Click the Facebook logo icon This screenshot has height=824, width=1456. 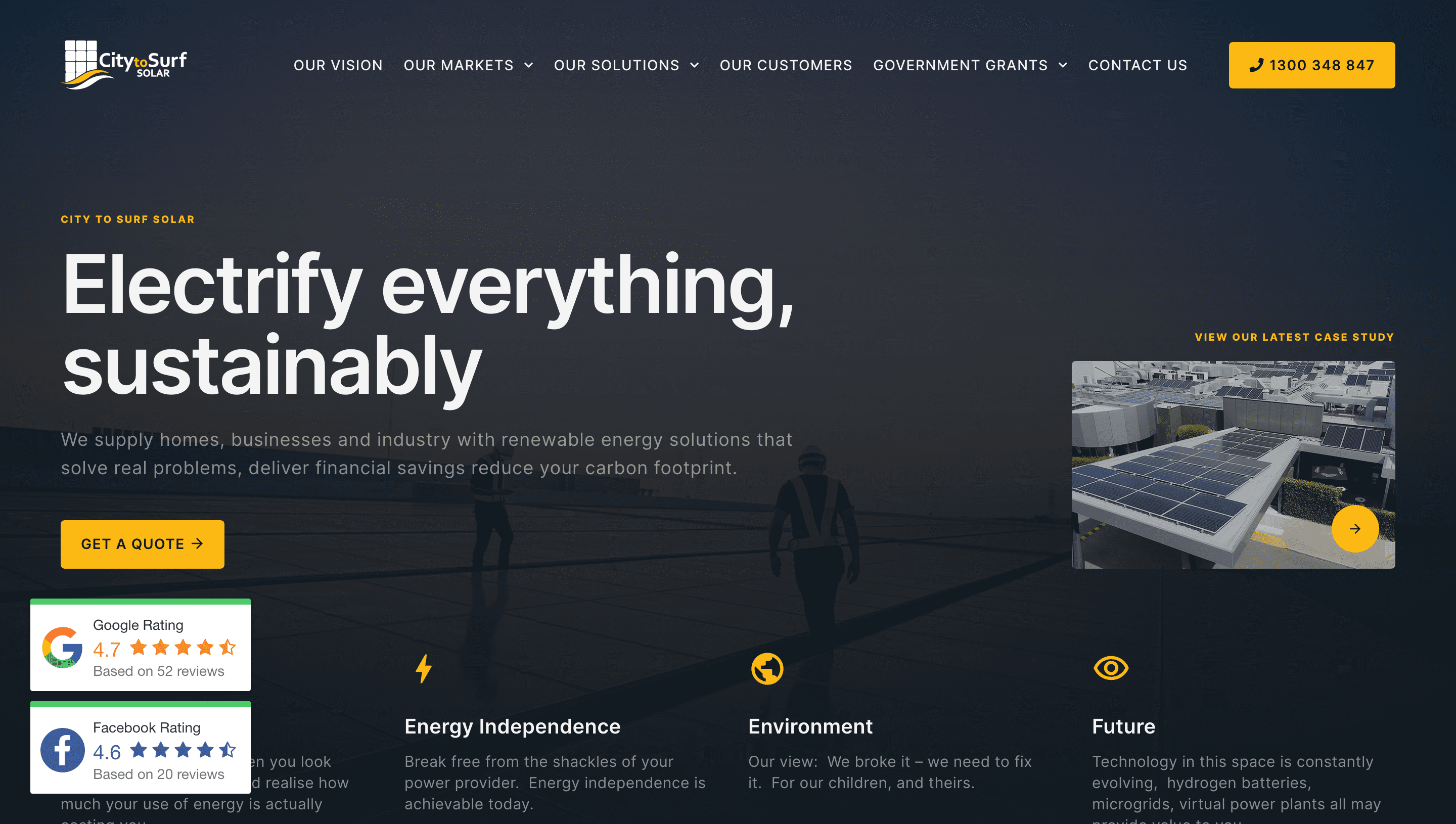(62, 750)
